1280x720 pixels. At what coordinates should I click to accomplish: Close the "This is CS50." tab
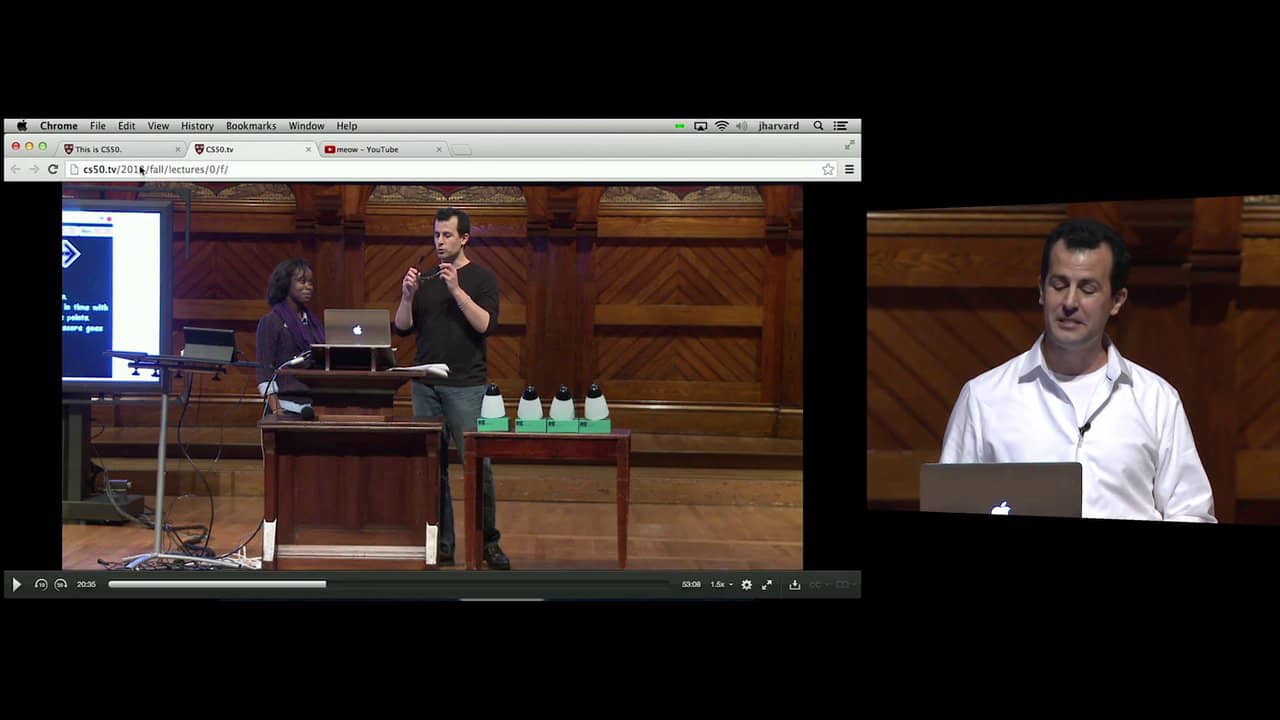[178, 149]
